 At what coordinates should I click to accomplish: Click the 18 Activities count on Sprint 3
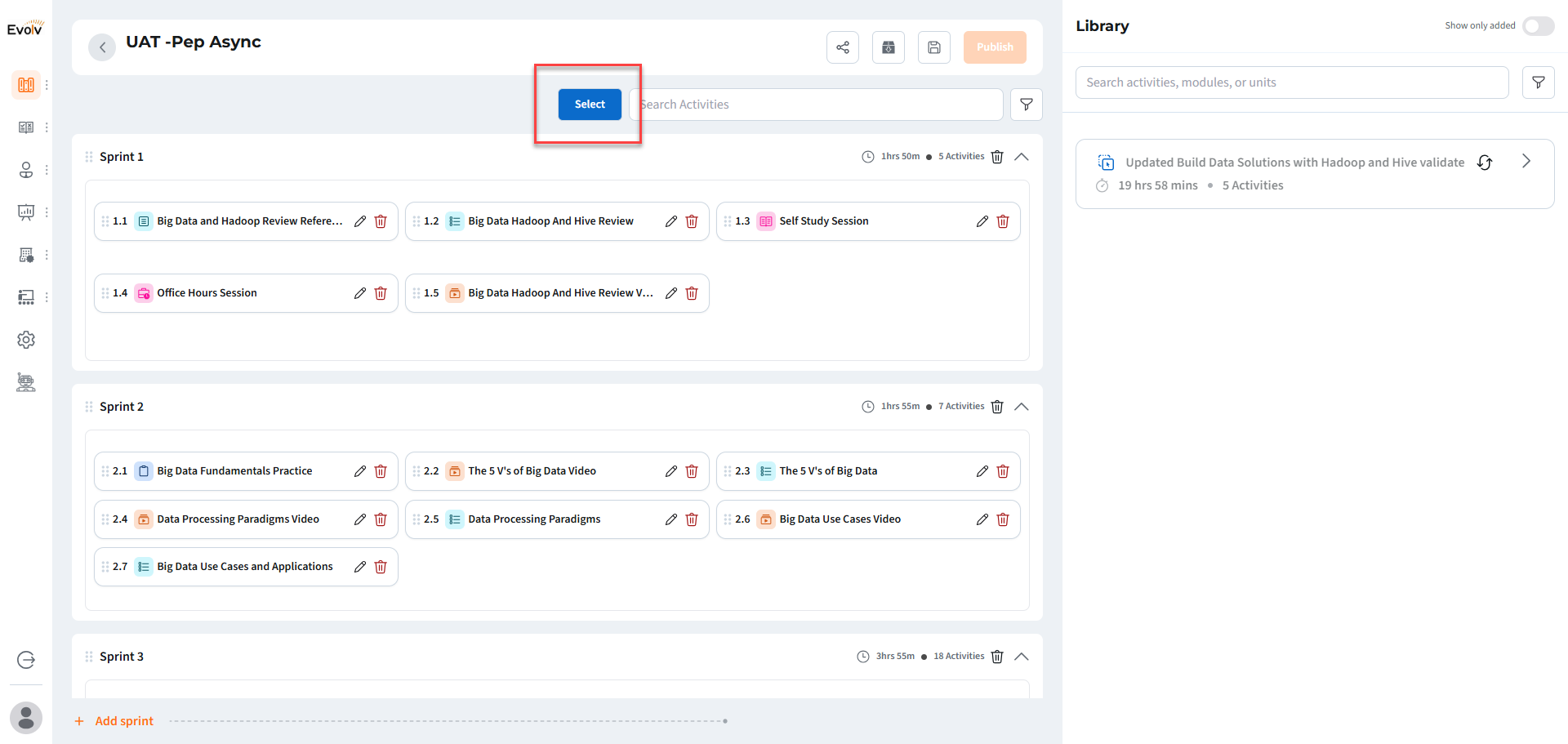click(959, 657)
